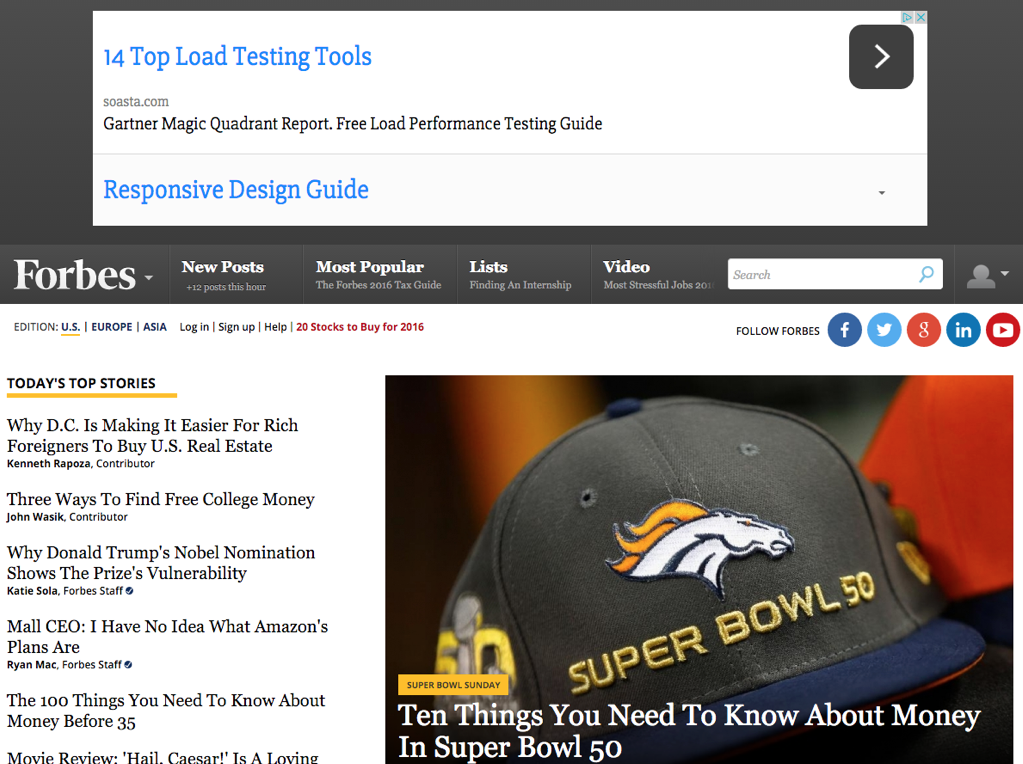Open the Mall CEO Amazon story
Viewport: 1023px width, 764px height.
[x=167, y=636]
